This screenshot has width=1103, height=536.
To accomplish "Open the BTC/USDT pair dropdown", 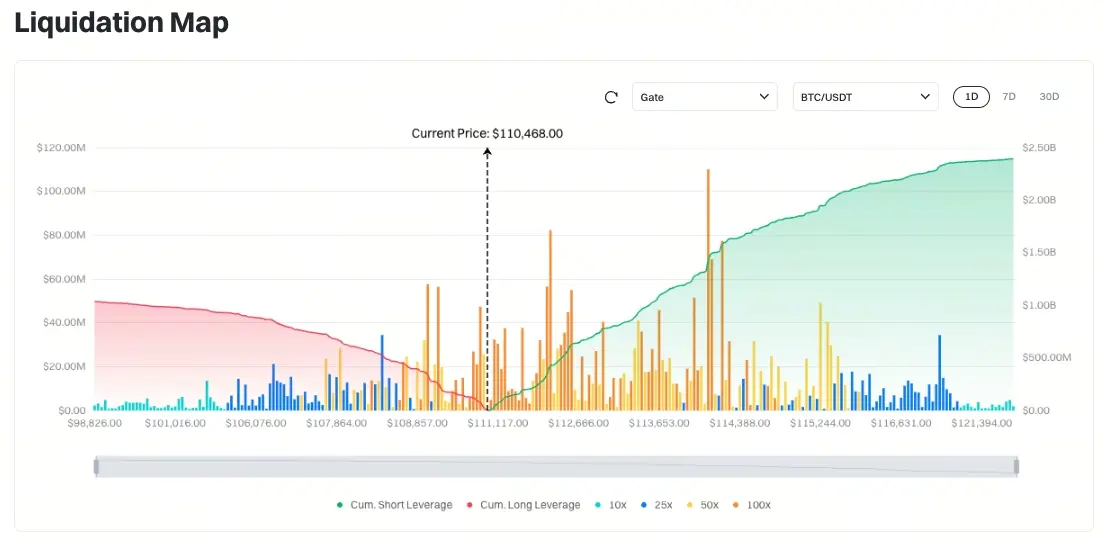I will pyautogui.click(x=865, y=97).
